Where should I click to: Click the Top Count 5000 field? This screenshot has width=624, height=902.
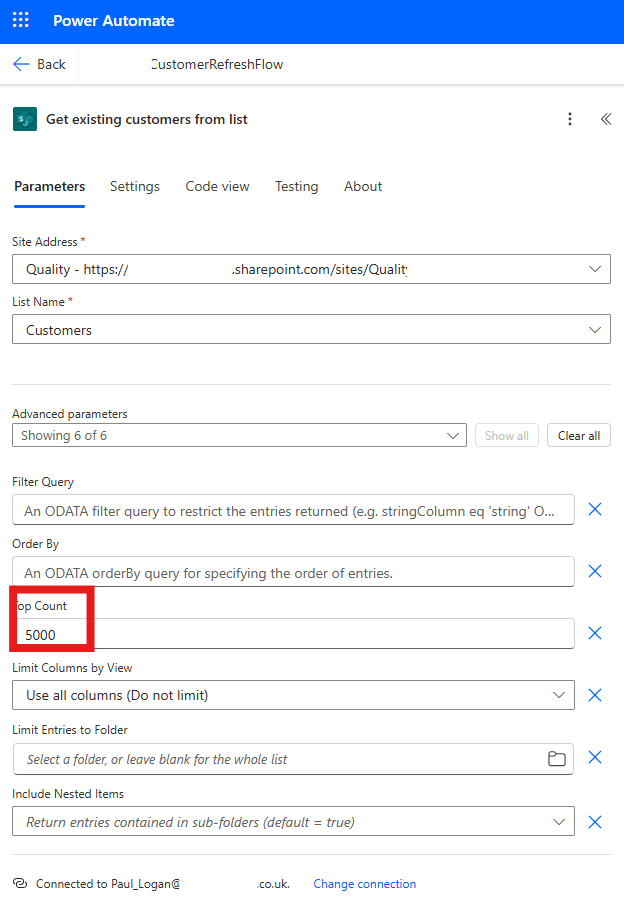coord(293,634)
